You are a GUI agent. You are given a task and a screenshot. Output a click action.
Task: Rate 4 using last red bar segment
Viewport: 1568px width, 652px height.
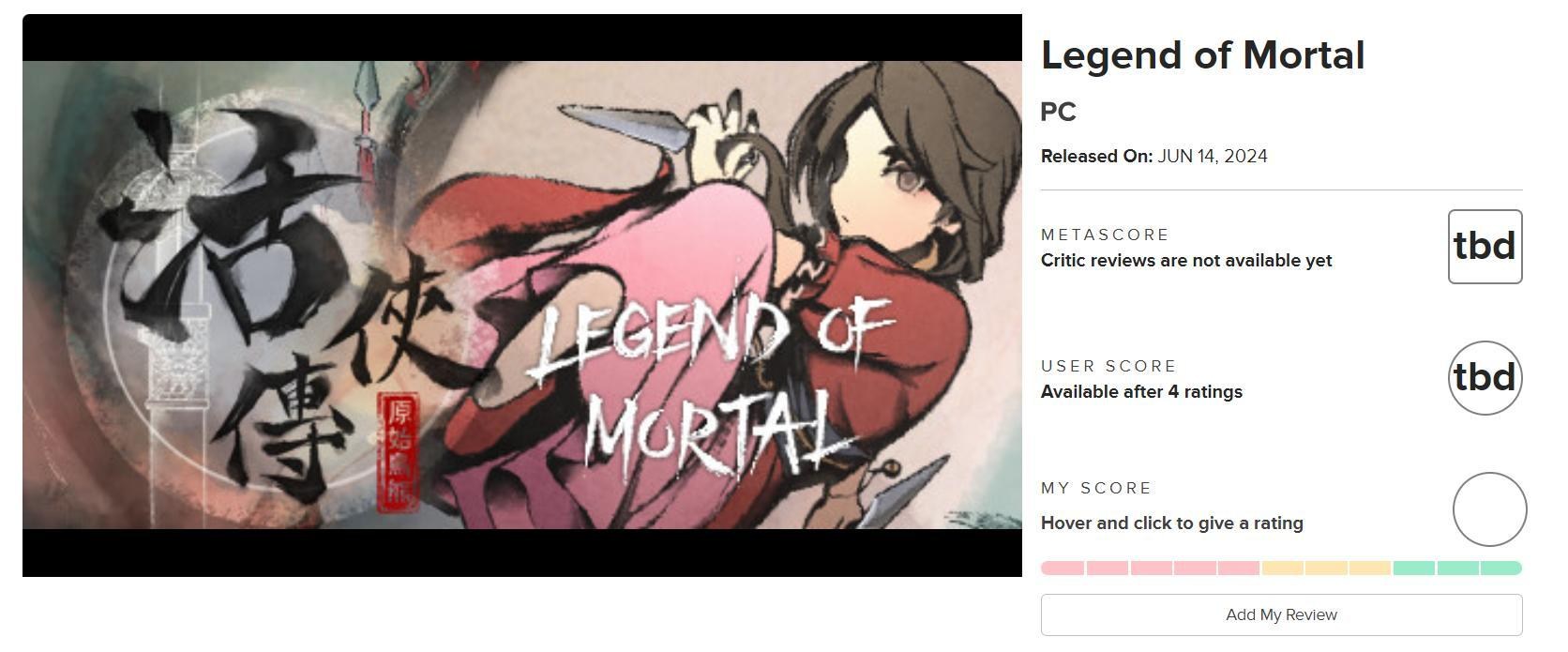[1239, 568]
